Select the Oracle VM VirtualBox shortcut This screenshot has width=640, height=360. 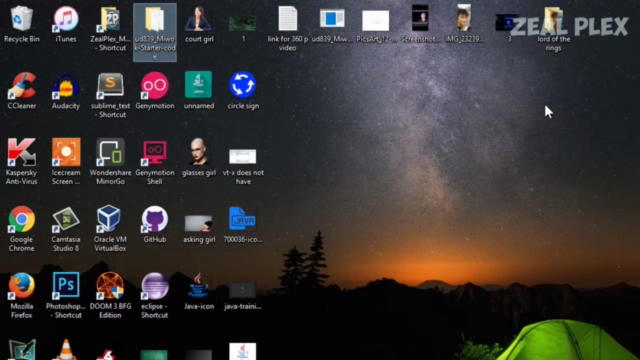coord(109,219)
